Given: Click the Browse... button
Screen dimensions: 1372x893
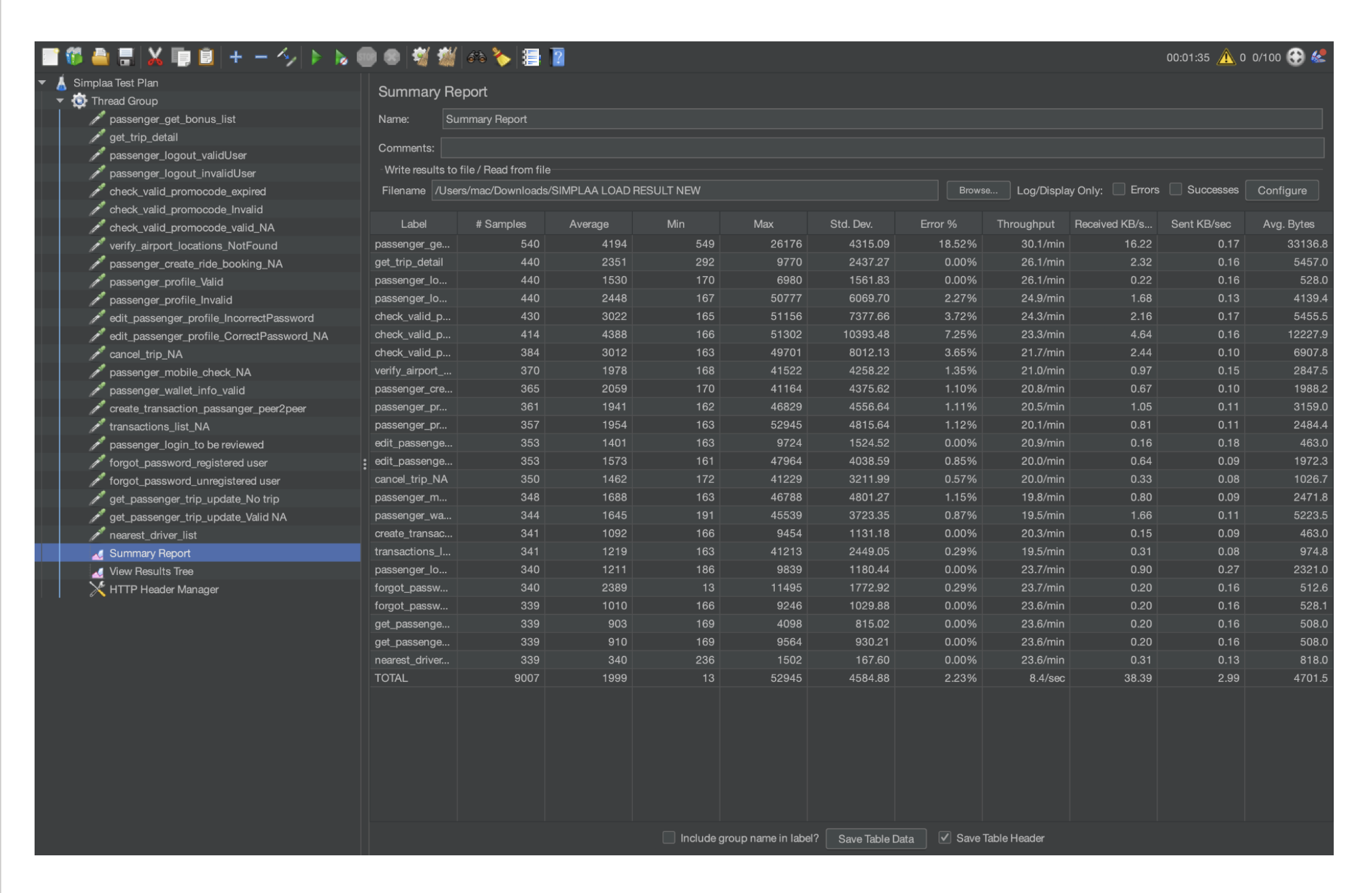Looking at the screenshot, I should 977,190.
